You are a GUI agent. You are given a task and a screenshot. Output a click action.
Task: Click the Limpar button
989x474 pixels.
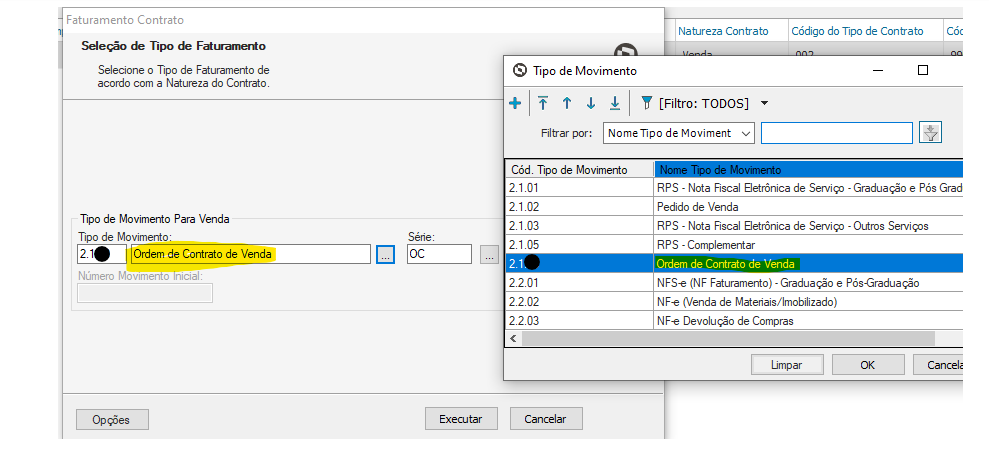786,365
